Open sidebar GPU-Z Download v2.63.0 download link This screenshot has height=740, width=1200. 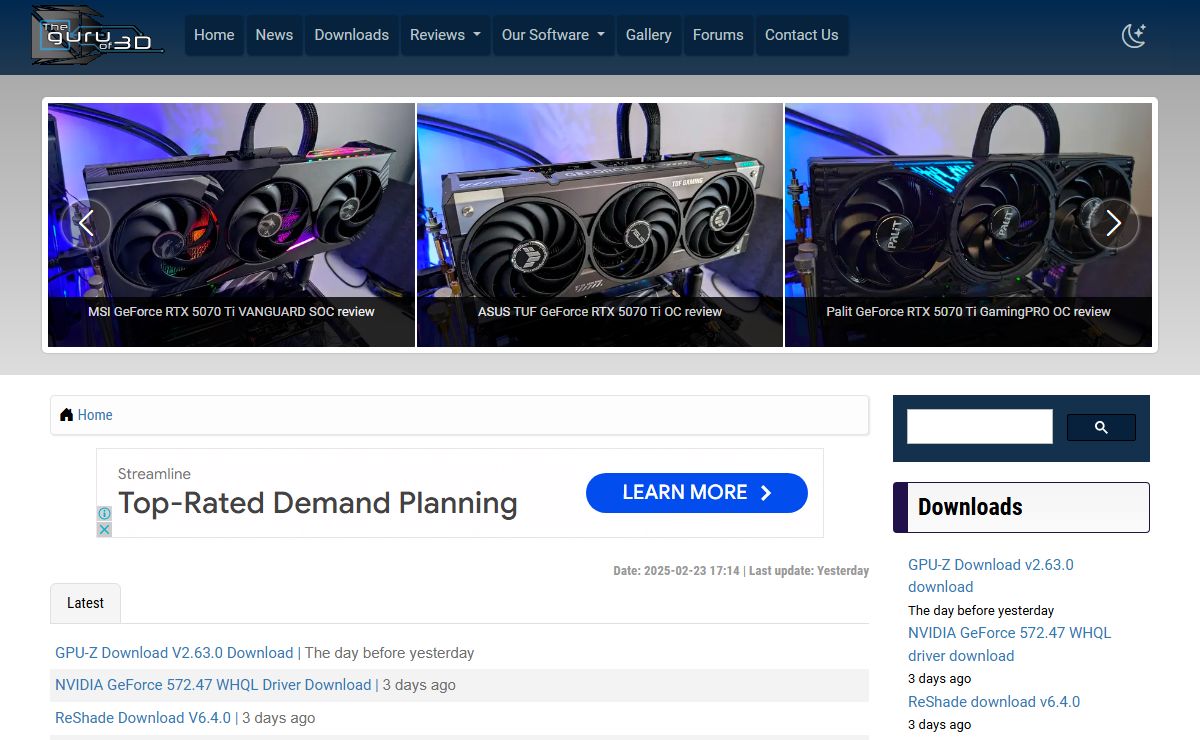(991, 576)
